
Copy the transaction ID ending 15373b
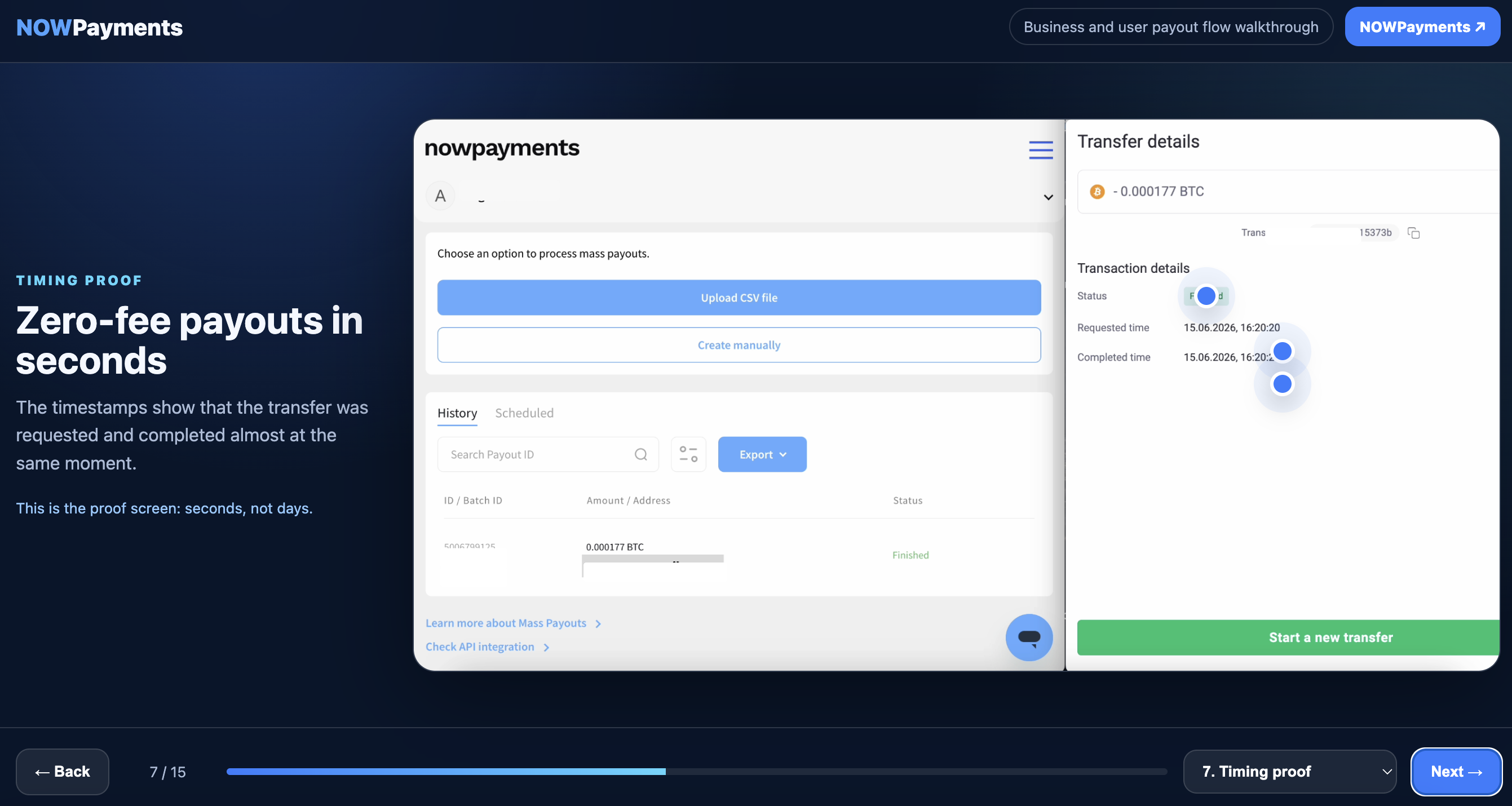(x=1413, y=233)
